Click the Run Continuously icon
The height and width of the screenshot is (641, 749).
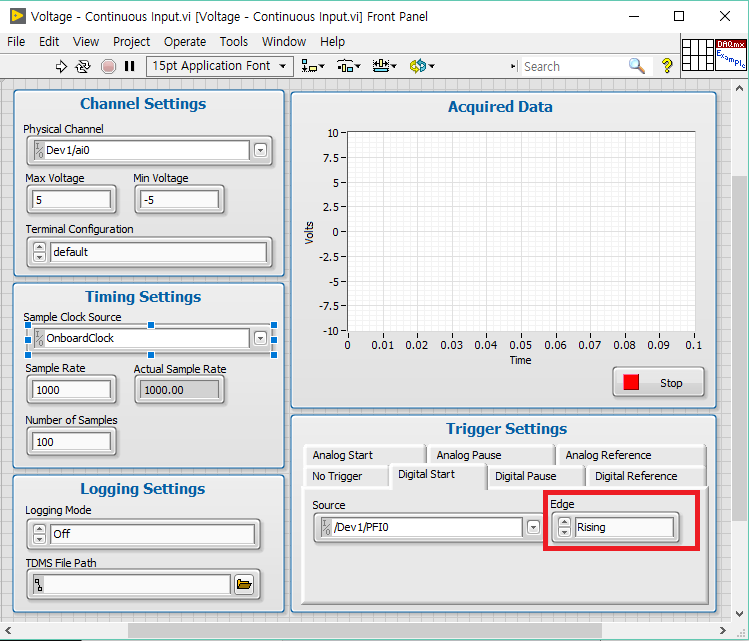tap(84, 66)
